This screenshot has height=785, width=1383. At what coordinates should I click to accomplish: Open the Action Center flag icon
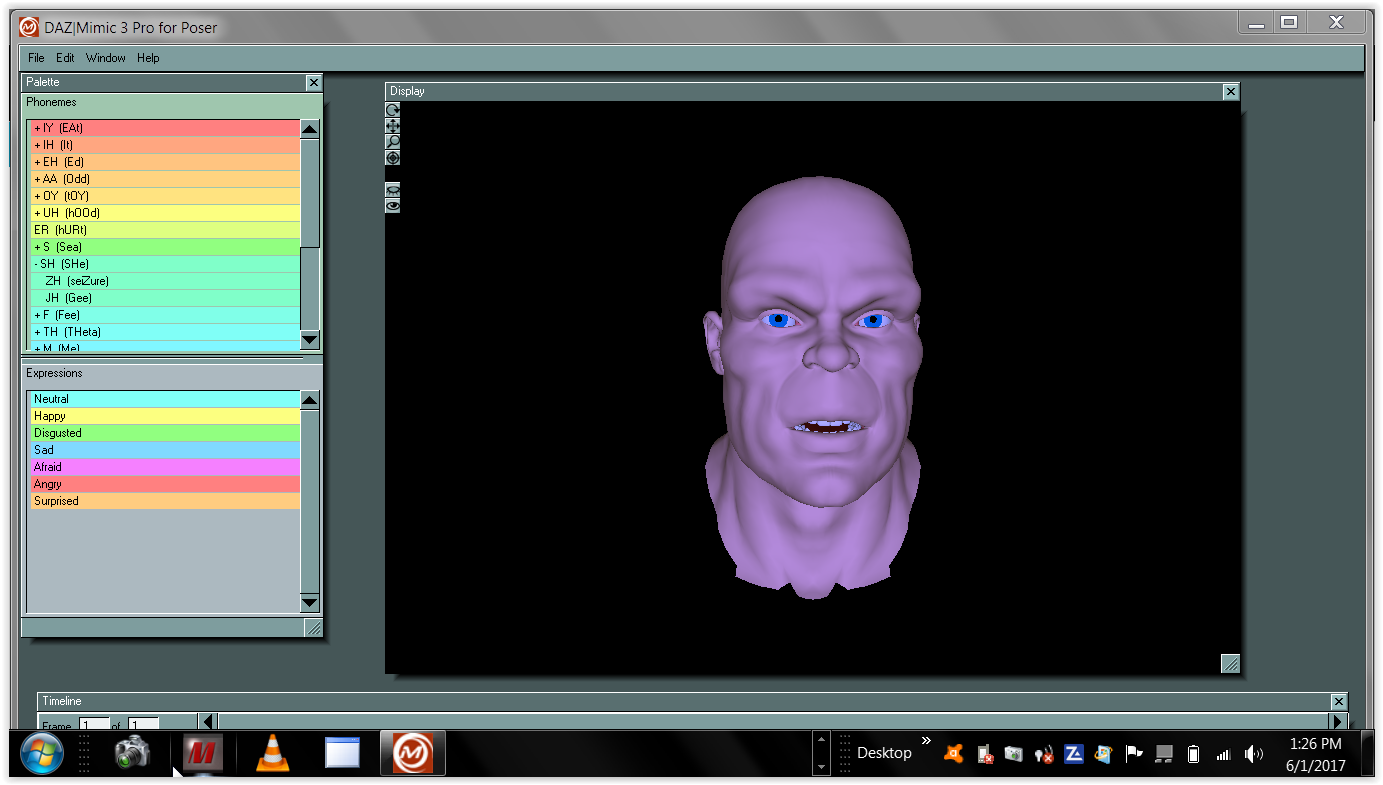click(x=1134, y=754)
